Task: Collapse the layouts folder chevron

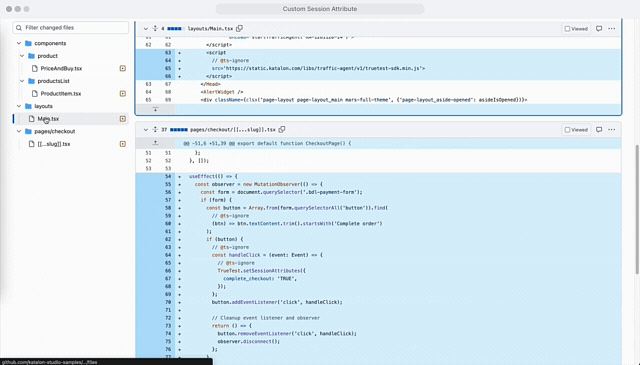Action: 19,106
